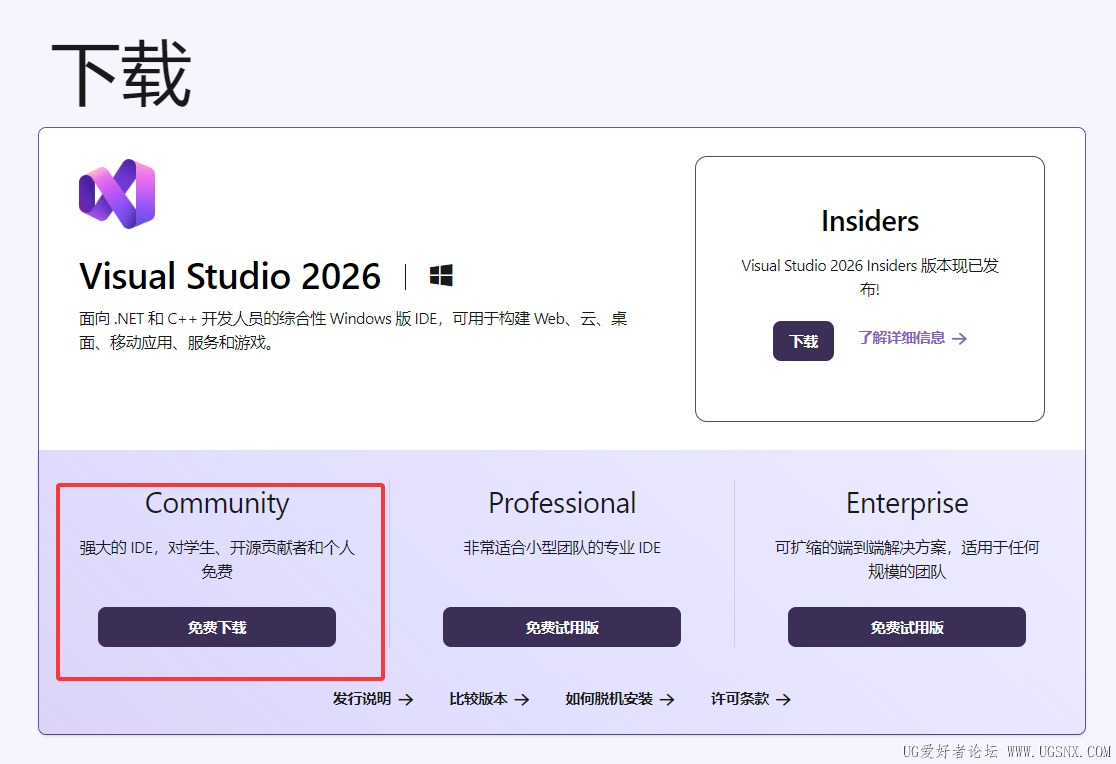This screenshot has height=764, width=1116.
Task: Click the Windows platform logo icon
Action: tap(441, 276)
